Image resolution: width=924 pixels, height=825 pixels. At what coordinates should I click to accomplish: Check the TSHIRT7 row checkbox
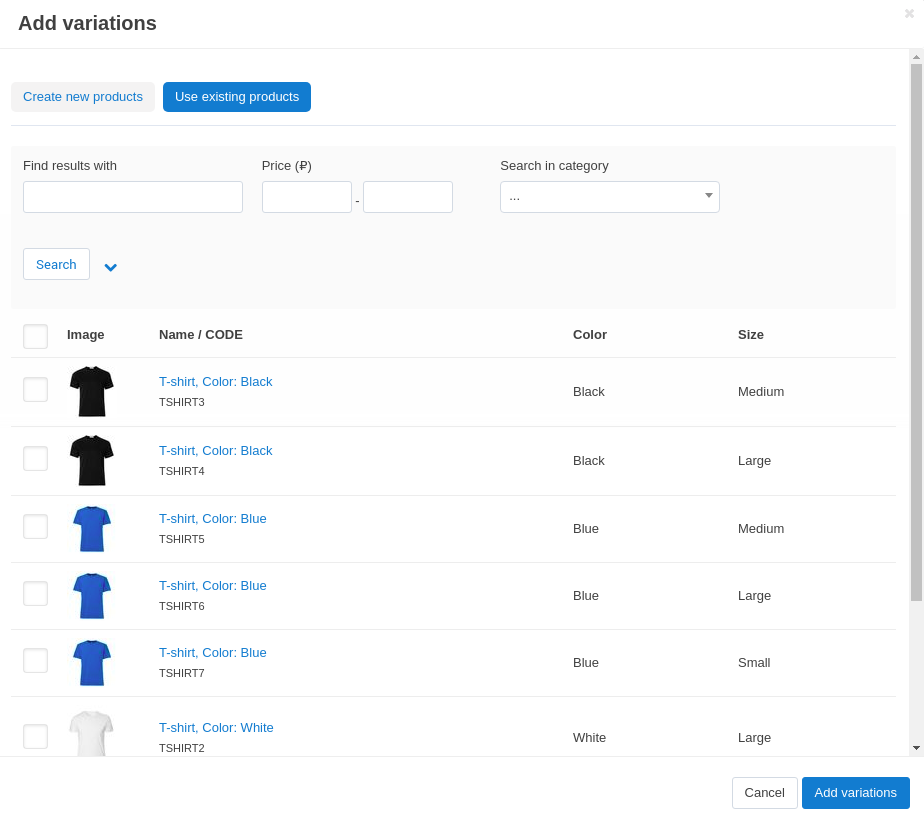pyautogui.click(x=35, y=661)
